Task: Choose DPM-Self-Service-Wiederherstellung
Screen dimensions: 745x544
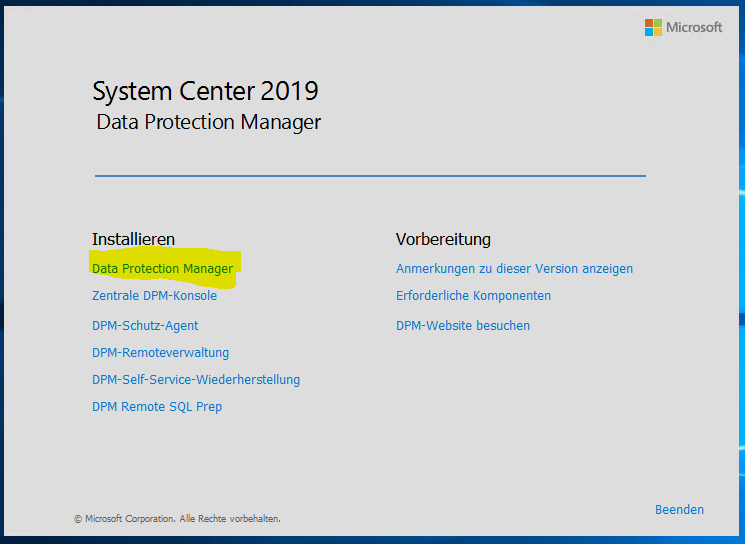Action: click(x=196, y=380)
